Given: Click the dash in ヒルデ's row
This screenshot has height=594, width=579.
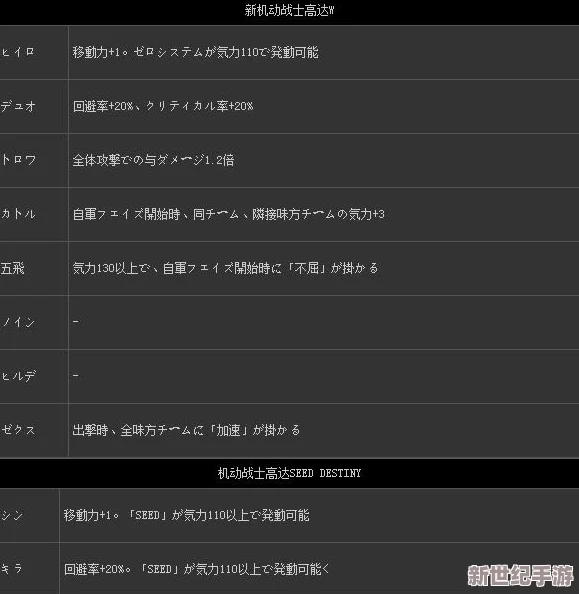Looking at the screenshot, I should tap(76, 376).
